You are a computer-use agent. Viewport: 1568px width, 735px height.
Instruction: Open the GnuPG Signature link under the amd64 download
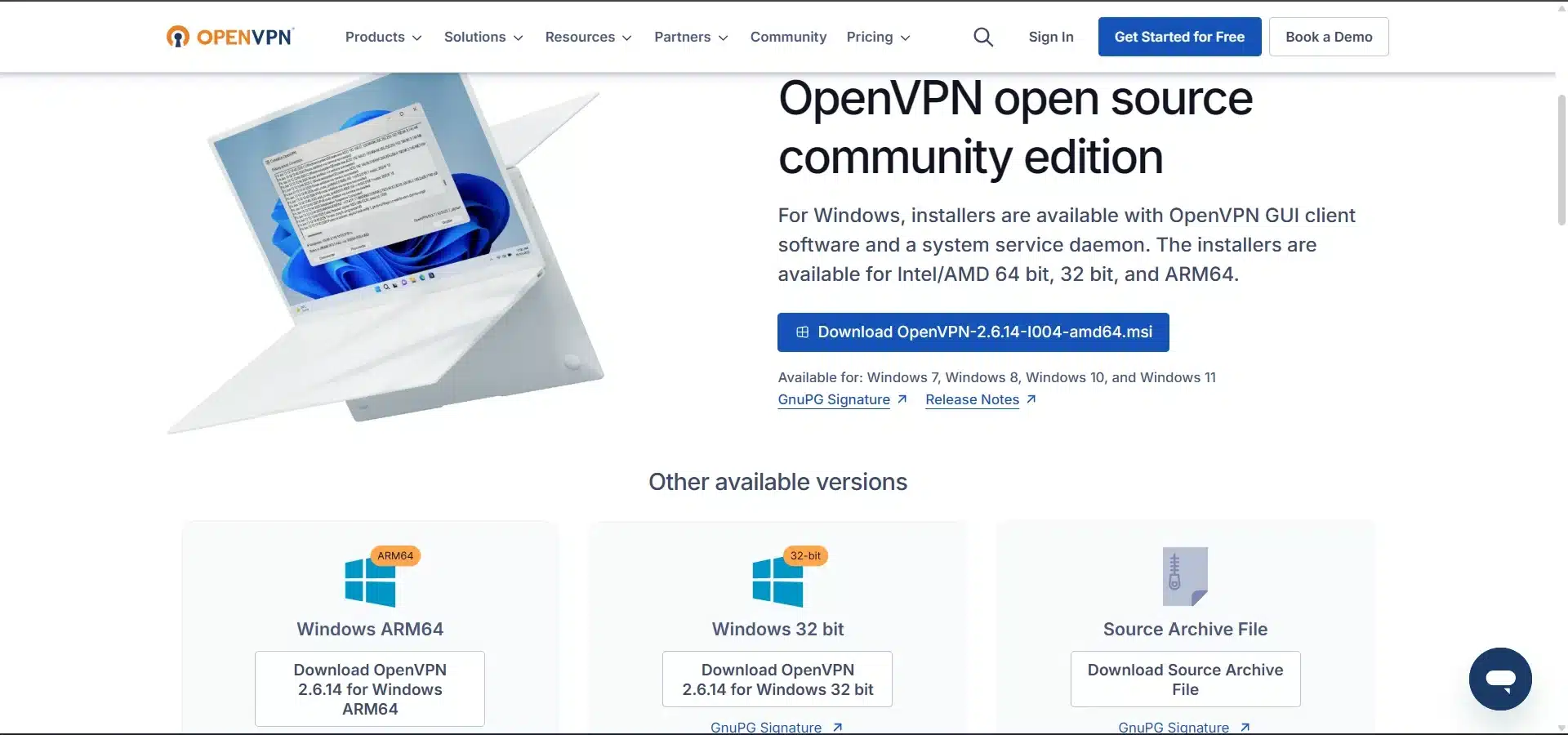point(834,399)
